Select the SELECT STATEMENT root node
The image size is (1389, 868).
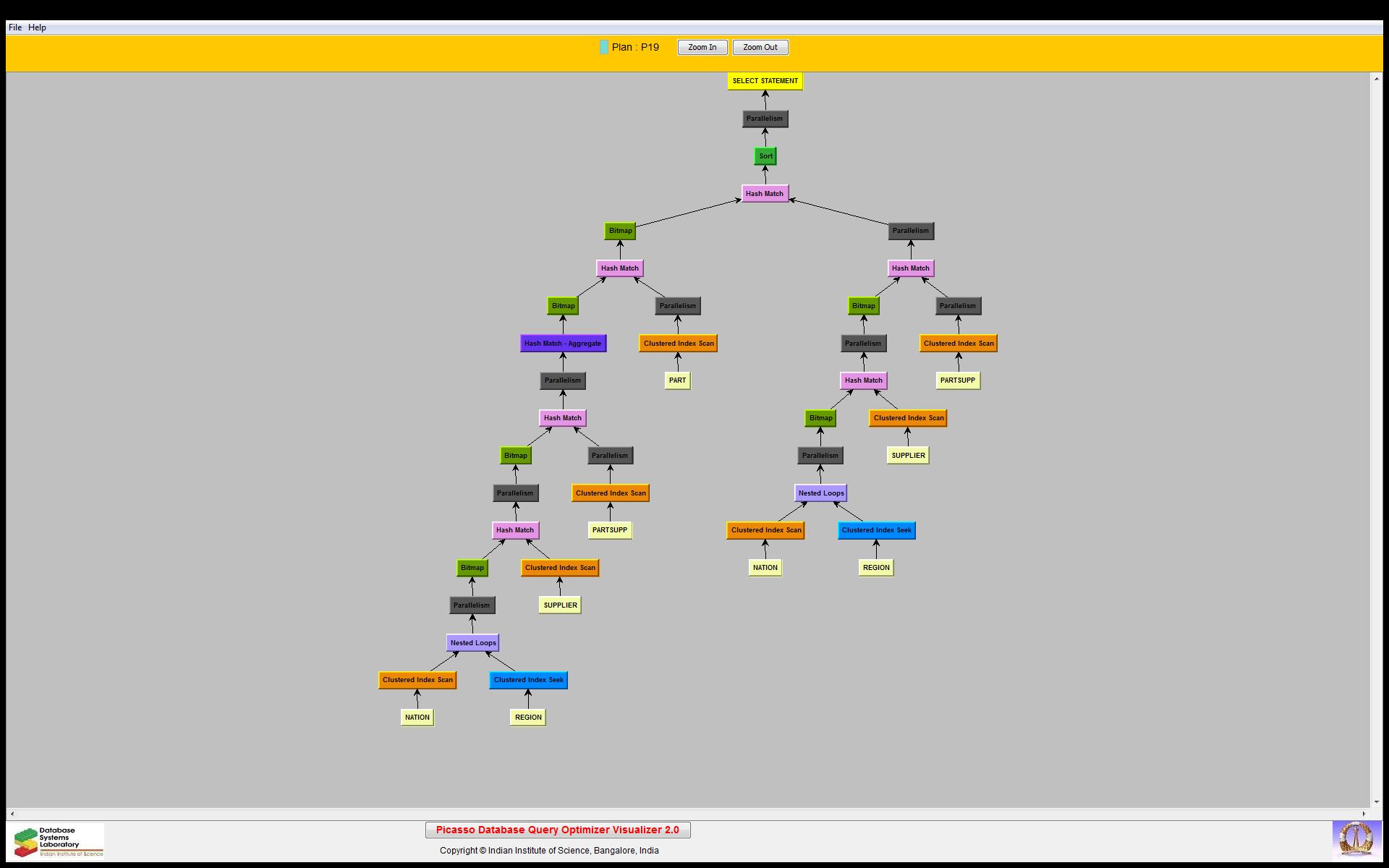click(765, 81)
